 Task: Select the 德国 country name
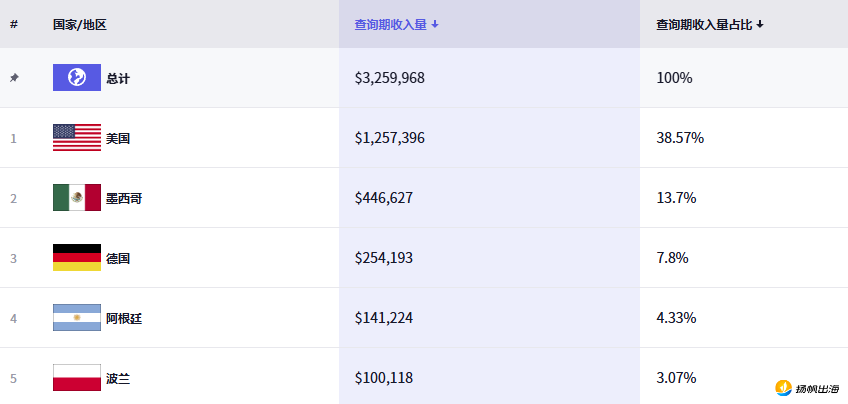(118, 258)
